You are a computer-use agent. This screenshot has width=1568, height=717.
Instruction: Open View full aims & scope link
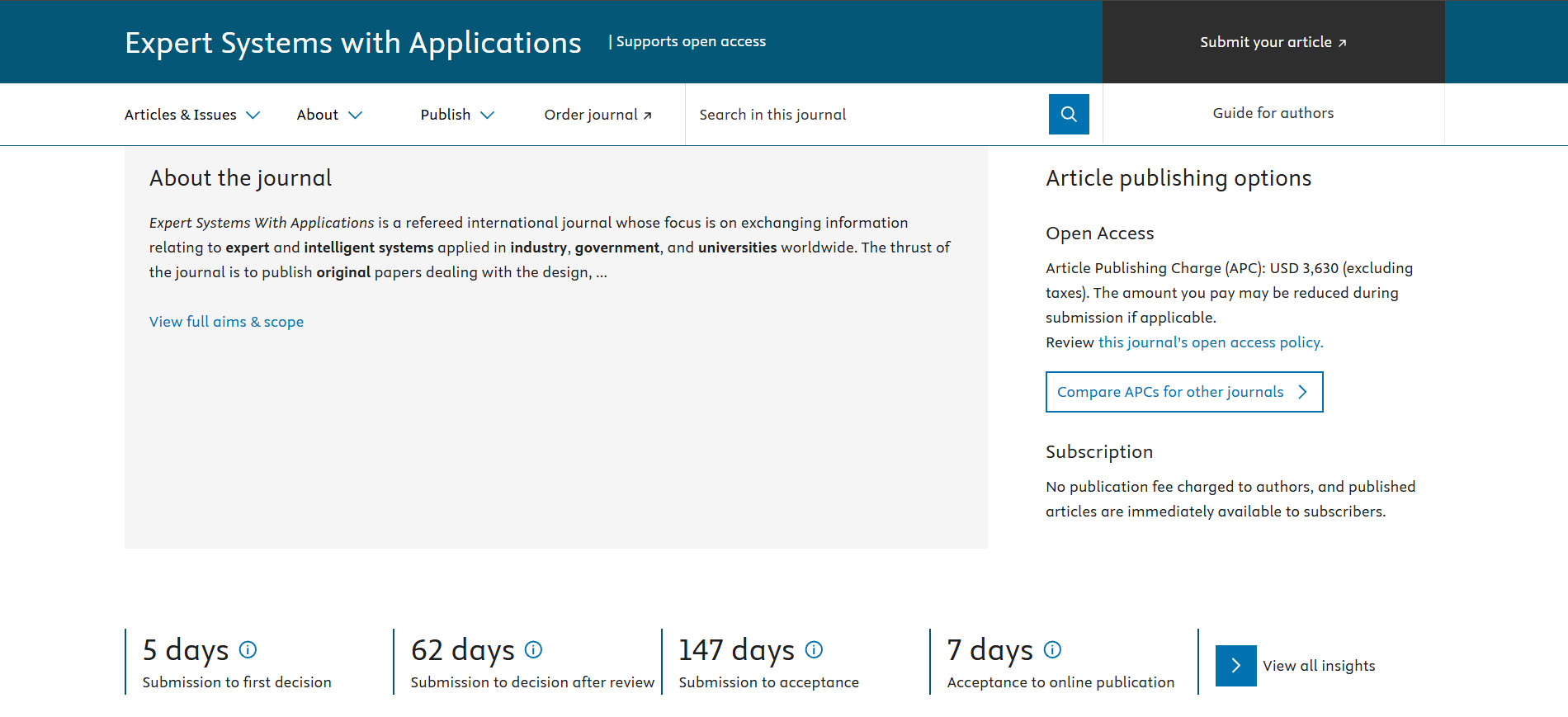[226, 322]
